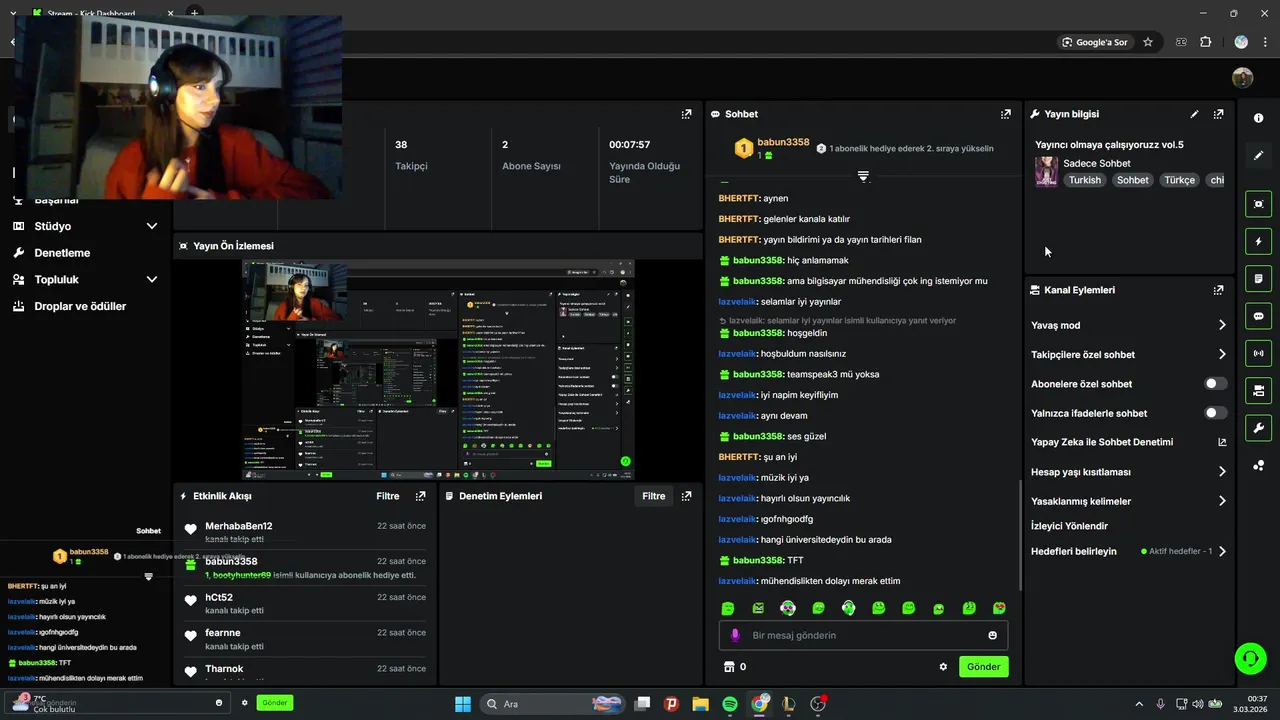Viewport: 1280px width, 720px height.
Task: Select the Turkish tag chip
Action: (x=1084, y=180)
